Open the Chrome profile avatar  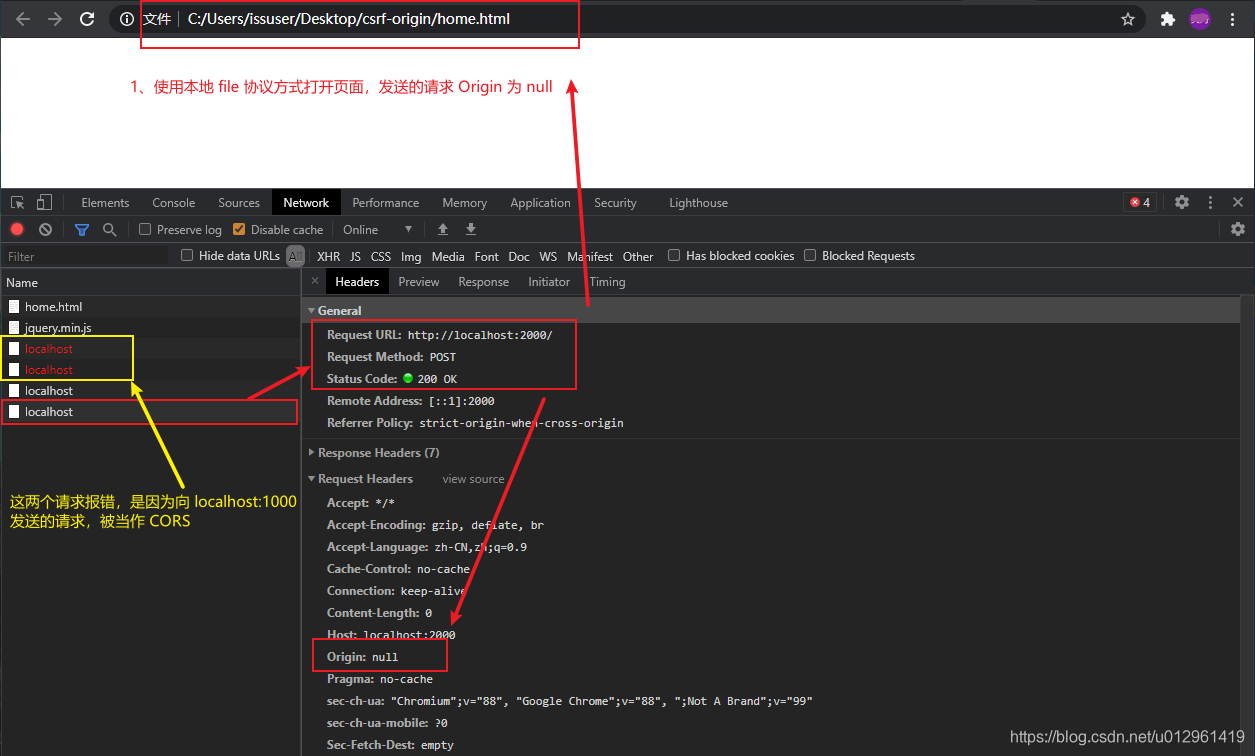pyautogui.click(x=1200, y=19)
